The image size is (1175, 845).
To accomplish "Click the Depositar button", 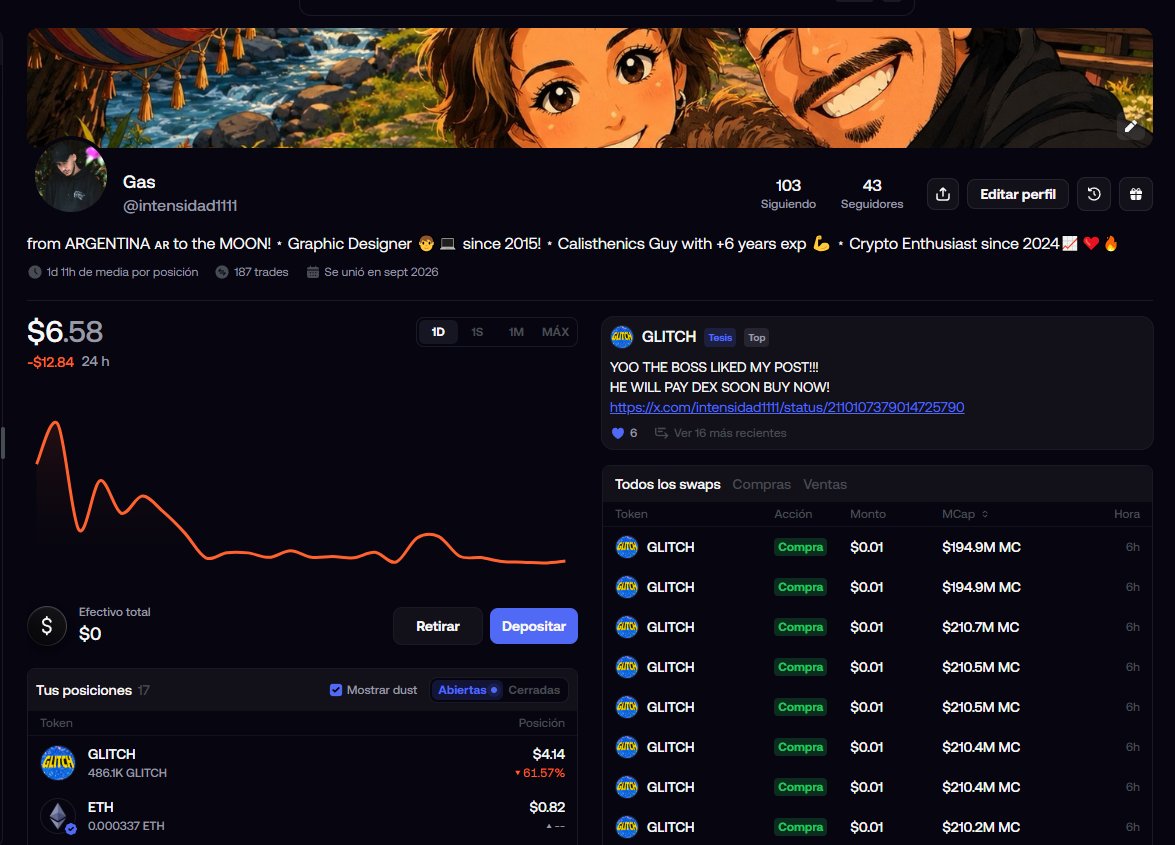I will [x=534, y=626].
